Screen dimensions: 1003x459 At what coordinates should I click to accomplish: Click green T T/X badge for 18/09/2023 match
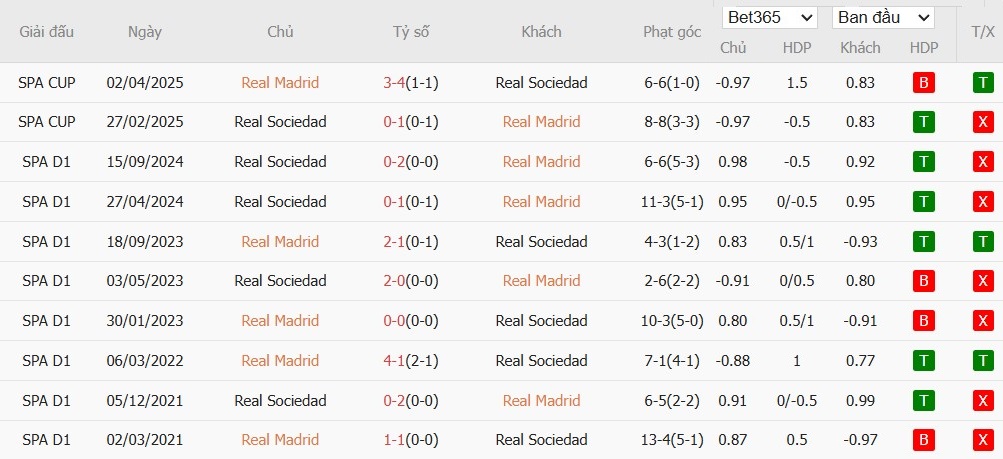point(982,241)
